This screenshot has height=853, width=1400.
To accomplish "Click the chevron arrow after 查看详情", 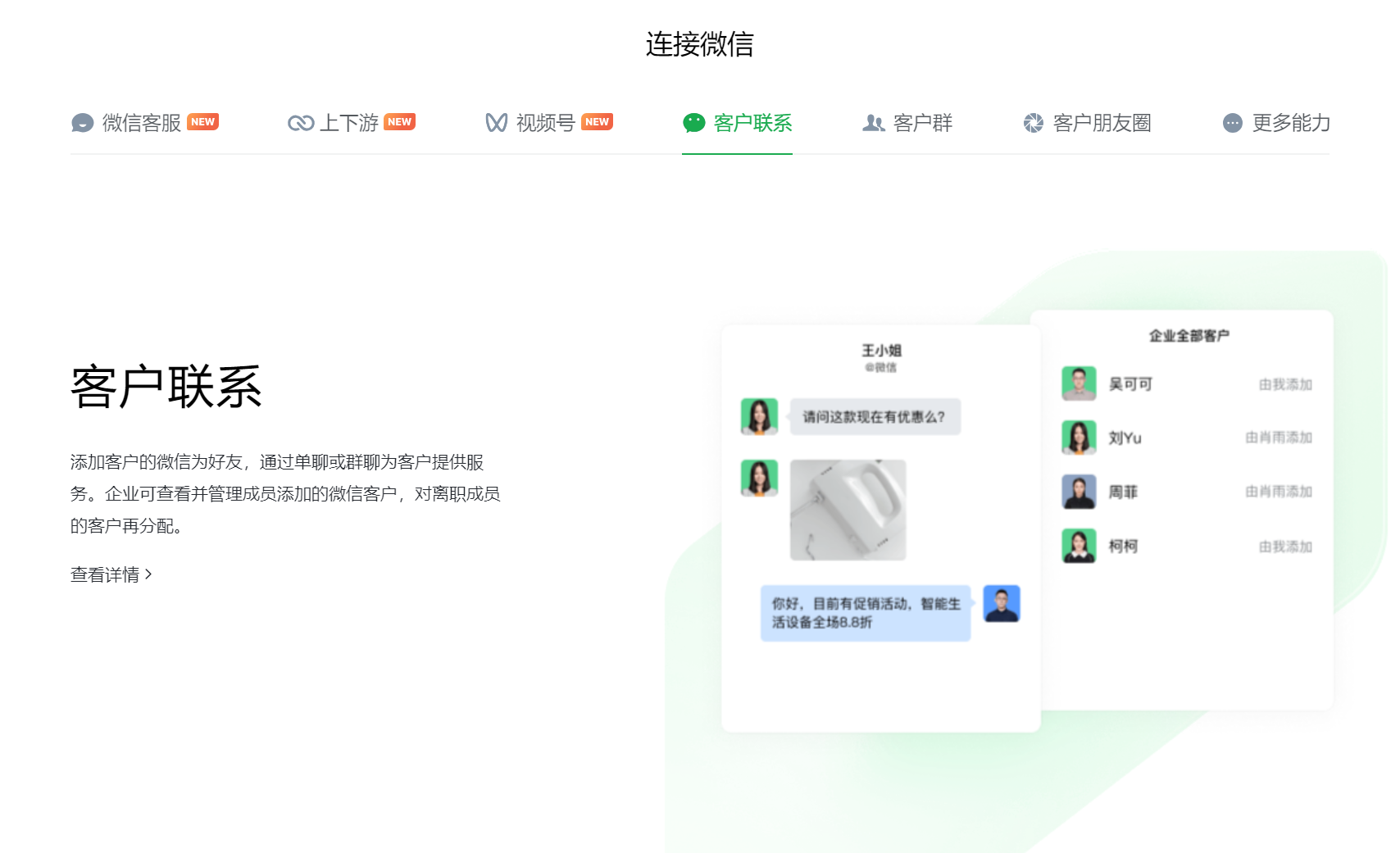I will (x=148, y=574).
